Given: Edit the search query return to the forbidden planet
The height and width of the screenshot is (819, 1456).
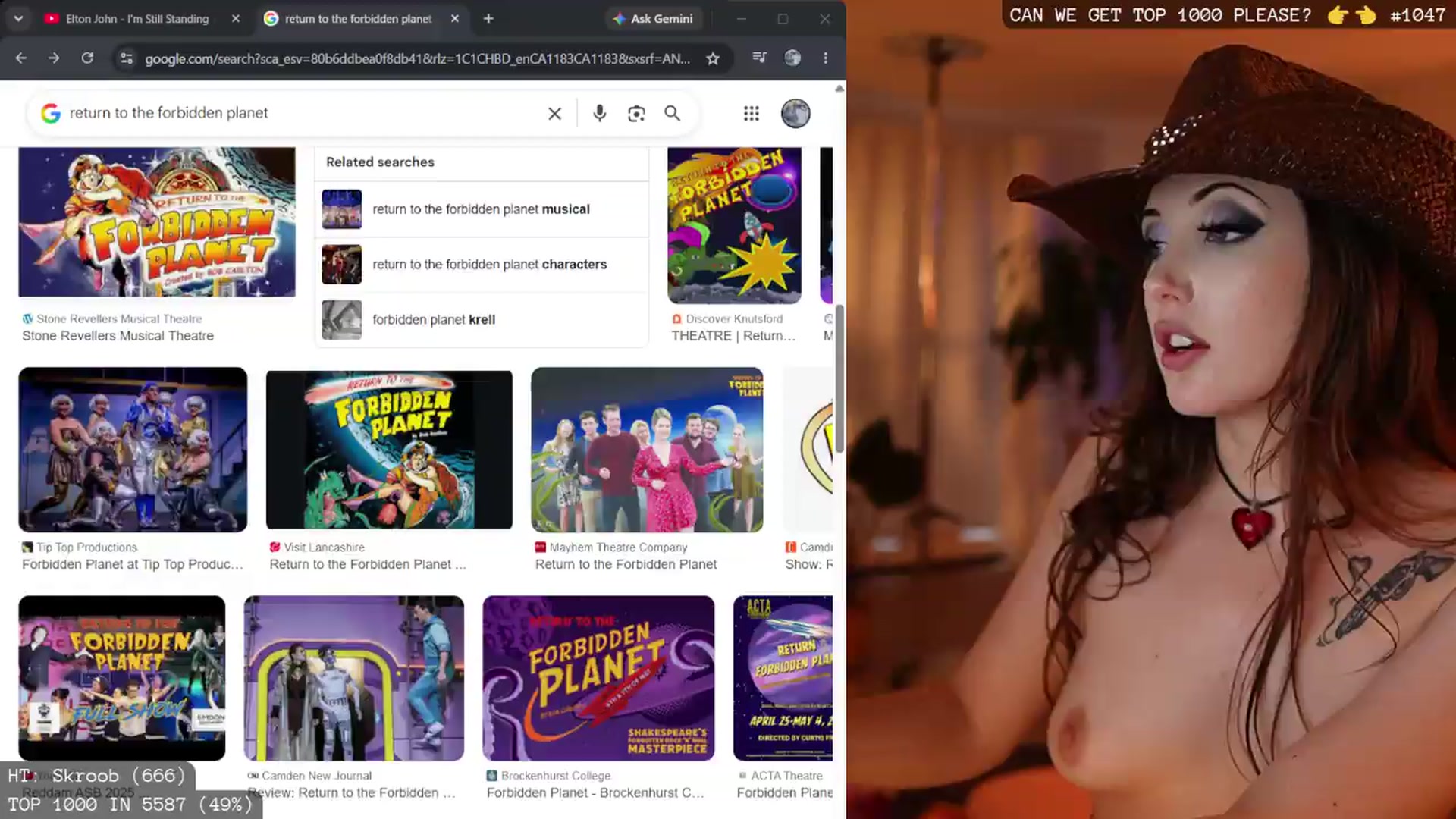Looking at the screenshot, I should click(168, 113).
